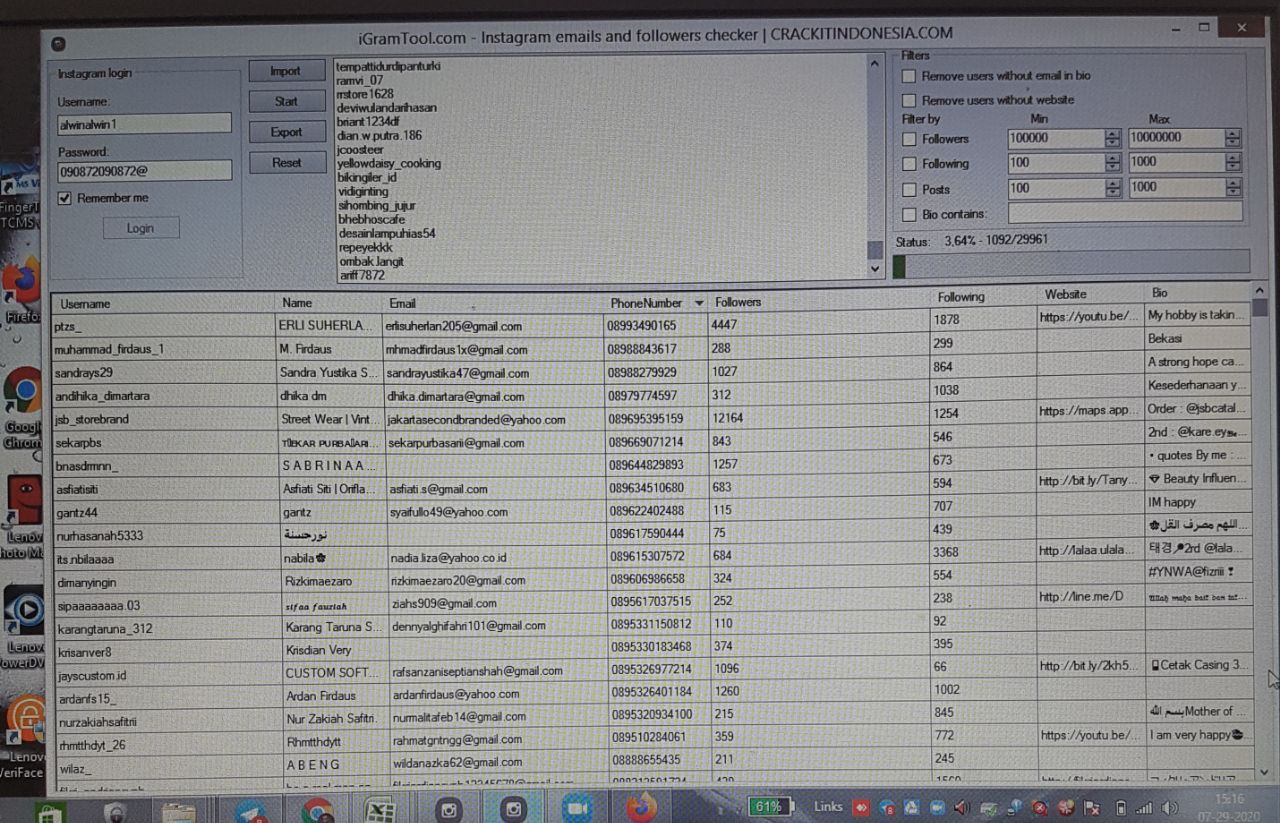Select bhebhoscafe in the username list
Screen dimensions: 1280x823
[371, 219]
